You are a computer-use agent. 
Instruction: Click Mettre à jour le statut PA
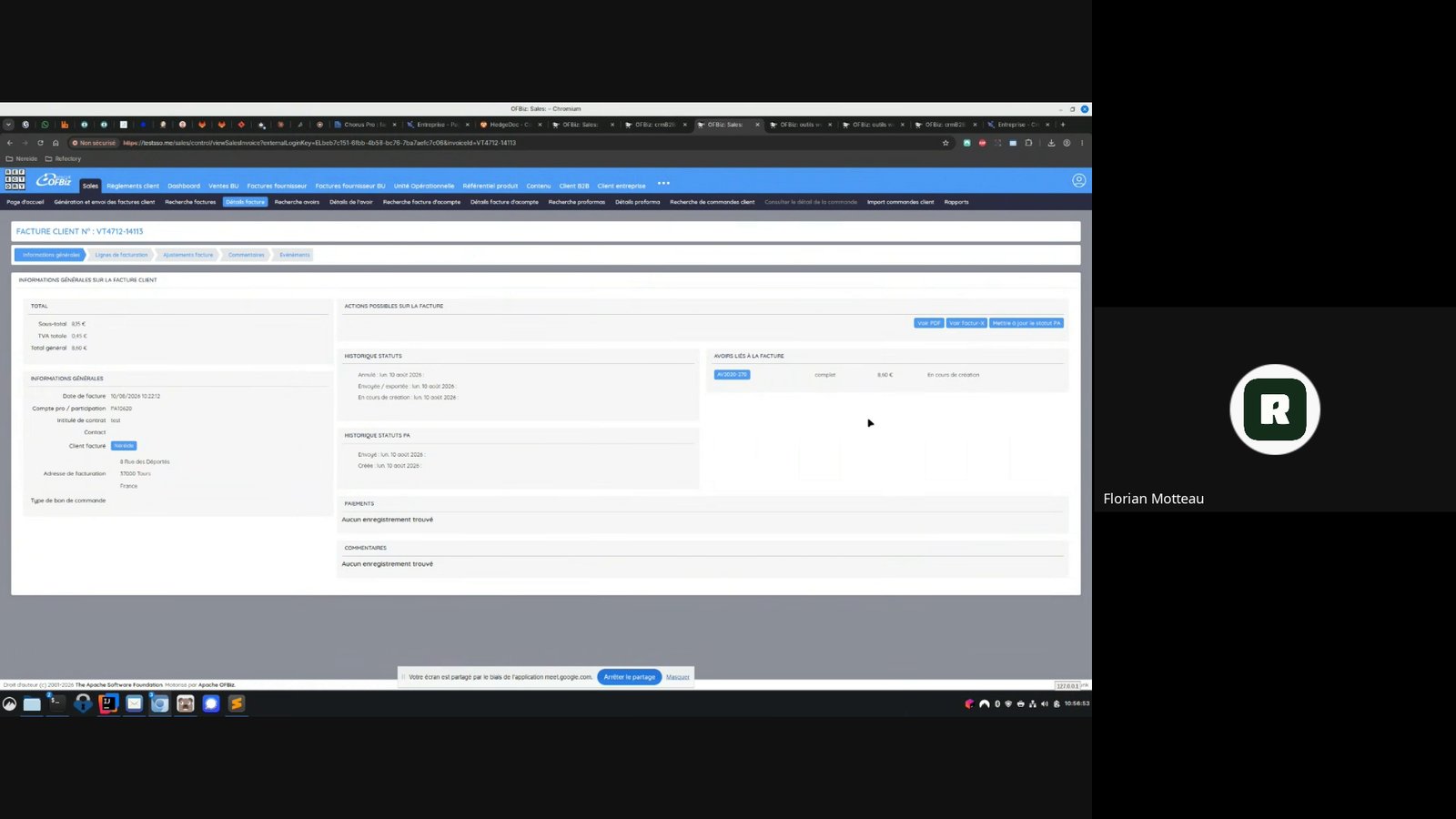[1026, 323]
